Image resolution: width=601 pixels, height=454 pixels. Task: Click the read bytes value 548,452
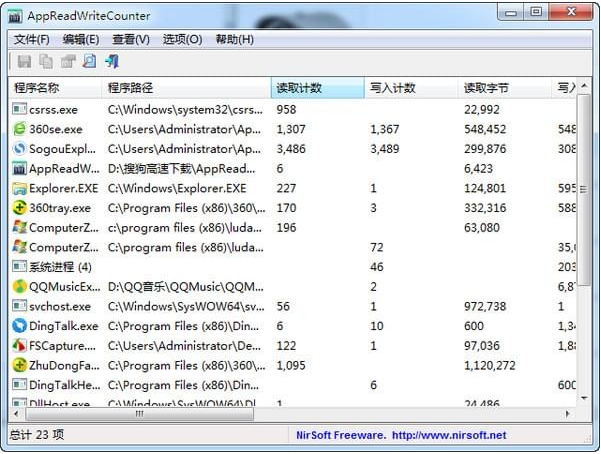click(x=485, y=129)
